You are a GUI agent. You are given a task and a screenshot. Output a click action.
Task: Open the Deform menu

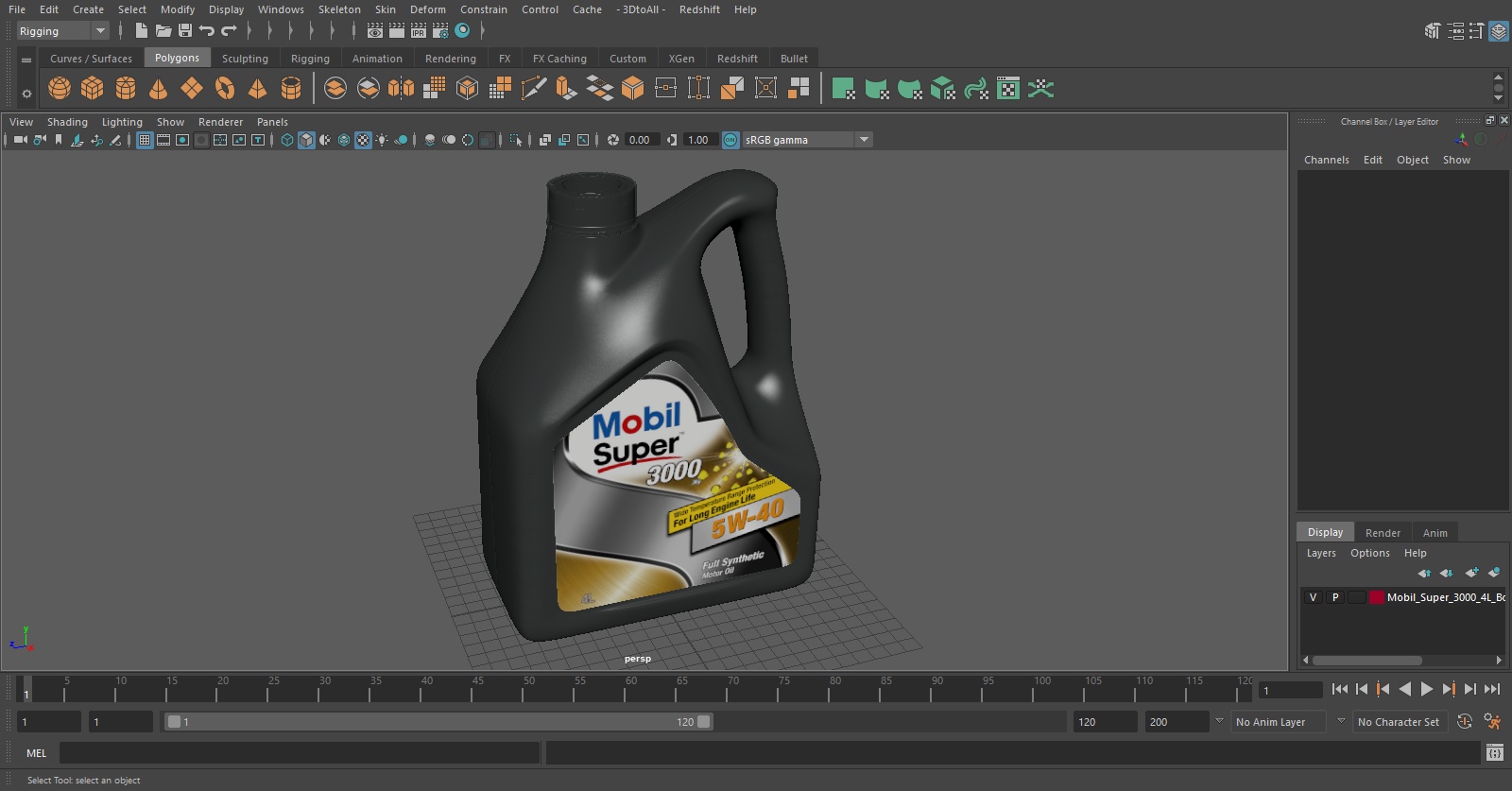pyautogui.click(x=427, y=9)
